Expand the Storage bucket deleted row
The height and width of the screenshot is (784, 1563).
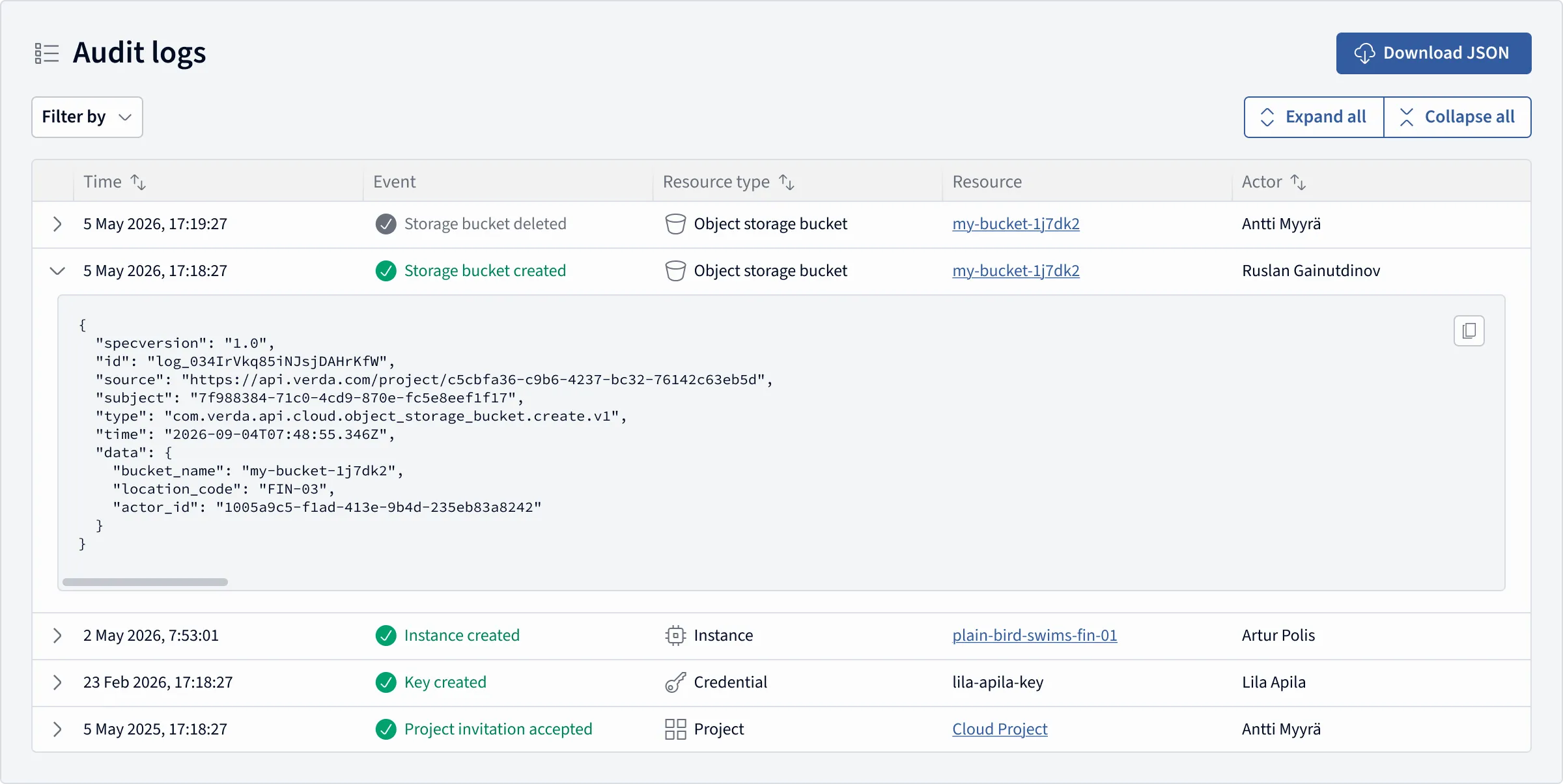[57, 224]
